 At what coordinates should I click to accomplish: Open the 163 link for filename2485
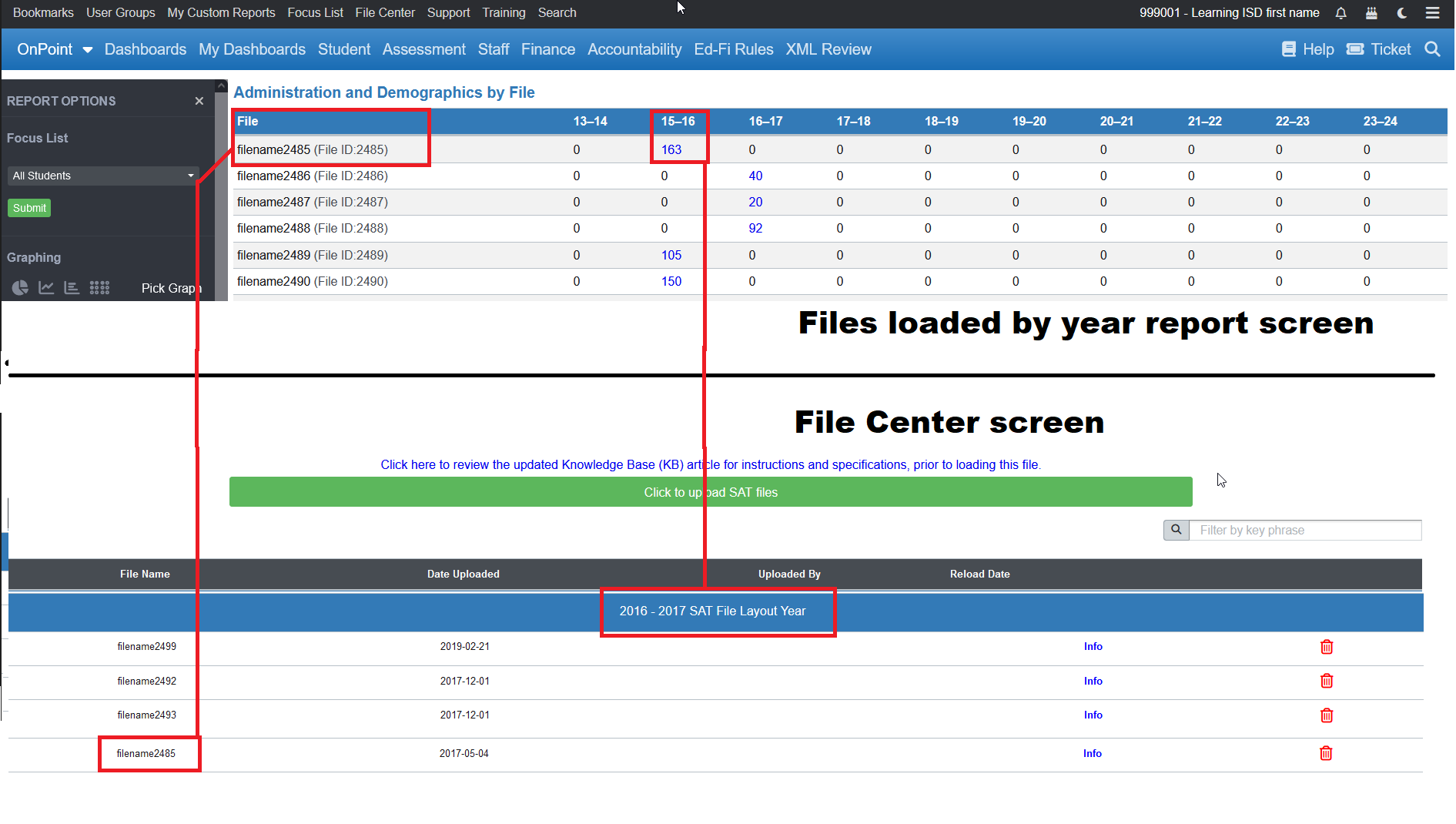pos(671,149)
